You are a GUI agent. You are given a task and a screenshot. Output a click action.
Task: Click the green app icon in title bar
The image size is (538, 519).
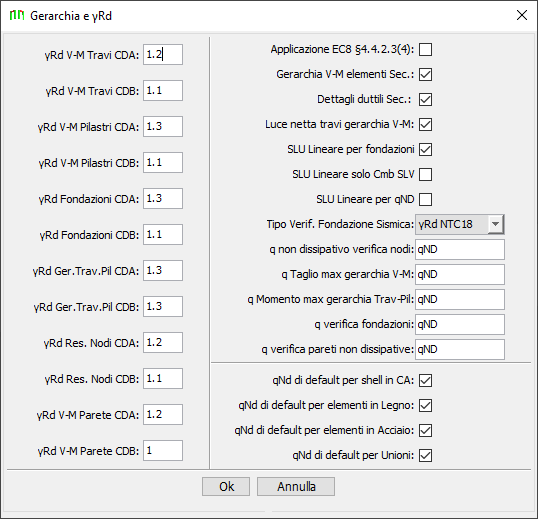[x=17, y=15]
